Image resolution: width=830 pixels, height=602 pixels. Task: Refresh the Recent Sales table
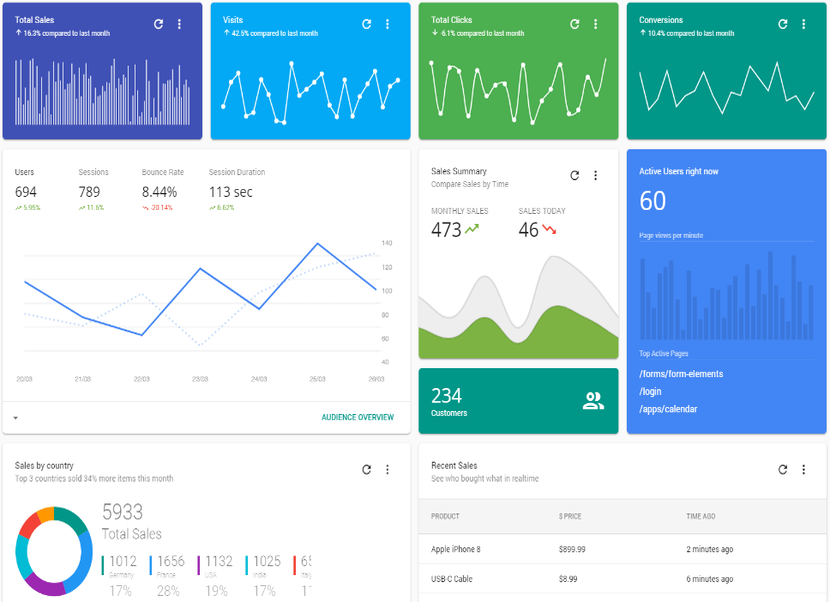tap(782, 470)
